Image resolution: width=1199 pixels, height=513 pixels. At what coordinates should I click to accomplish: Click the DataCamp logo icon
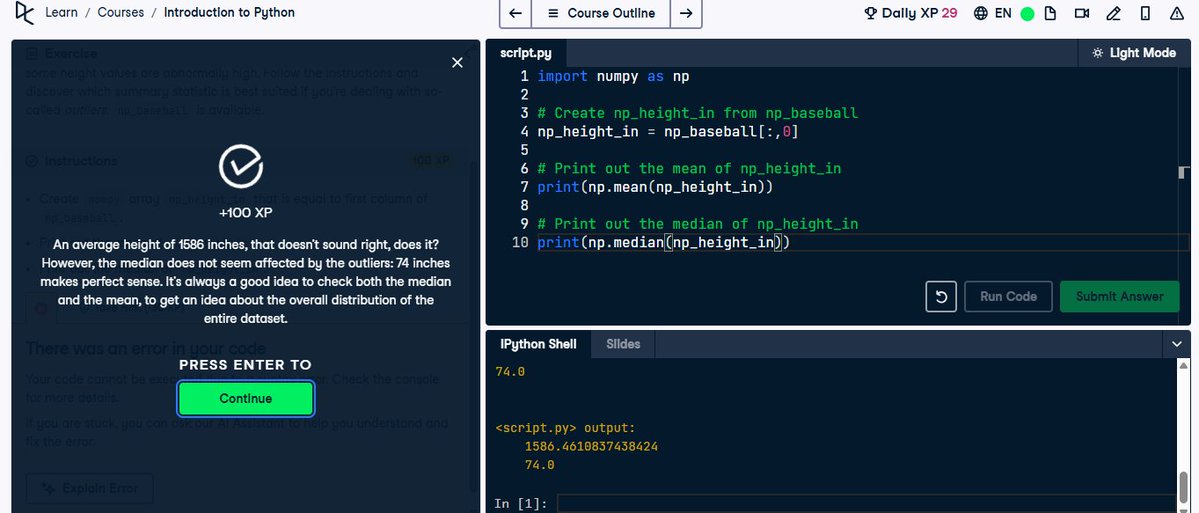[x=25, y=13]
